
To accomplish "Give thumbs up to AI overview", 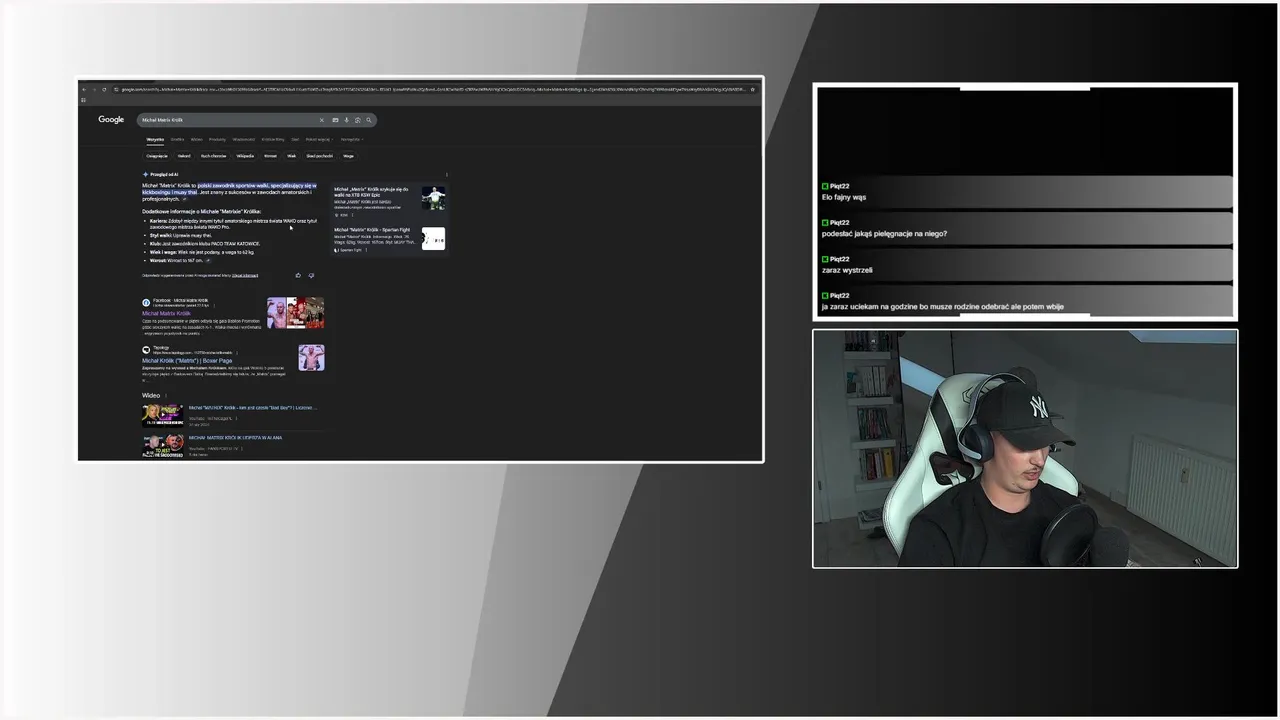I will [298, 275].
